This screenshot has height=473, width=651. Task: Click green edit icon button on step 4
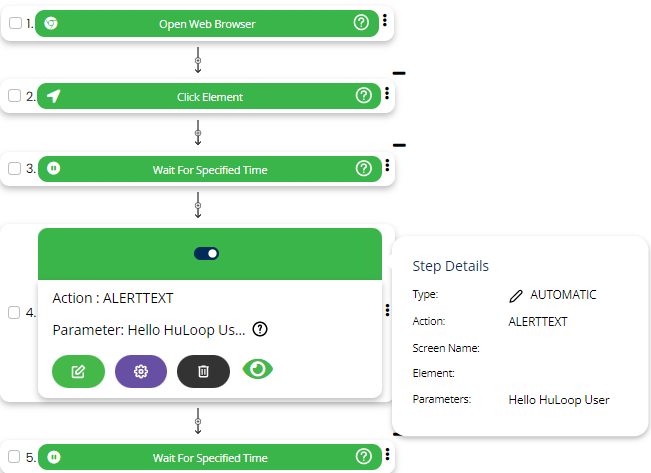coord(78,371)
